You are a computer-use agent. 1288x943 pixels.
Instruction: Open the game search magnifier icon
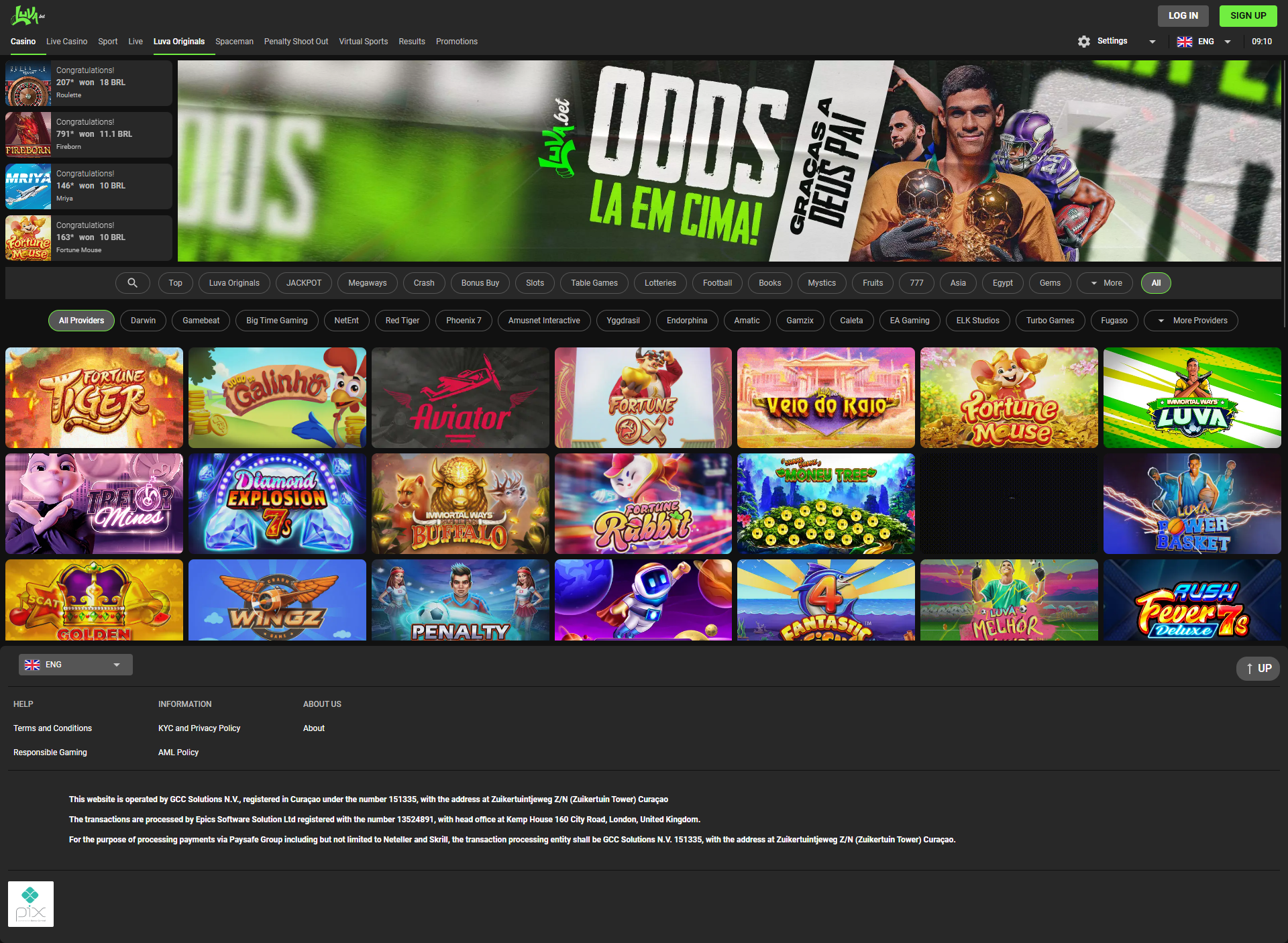tap(132, 283)
